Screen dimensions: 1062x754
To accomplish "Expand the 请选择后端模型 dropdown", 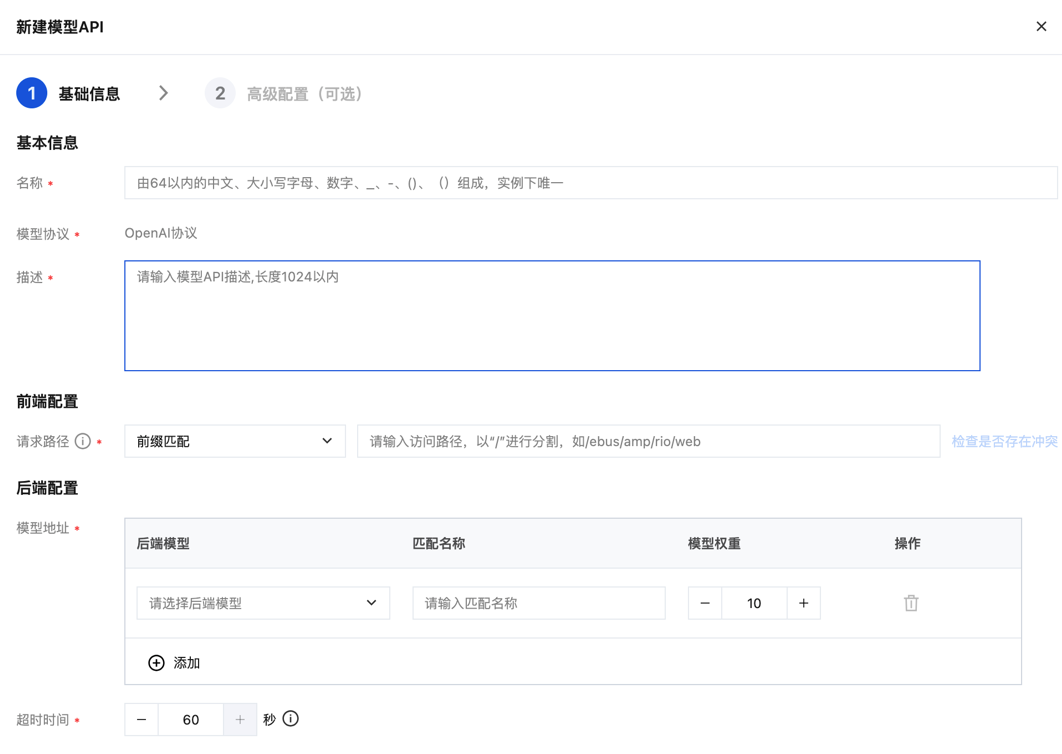I will (x=263, y=603).
